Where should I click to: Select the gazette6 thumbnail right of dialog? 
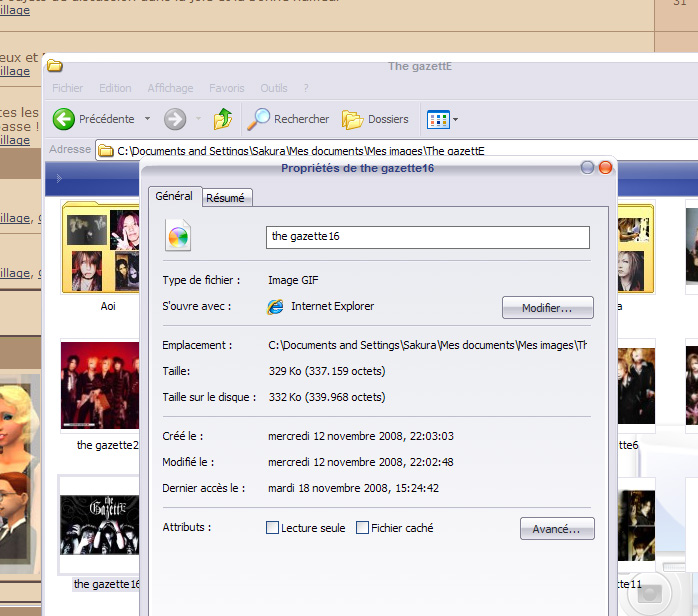pyautogui.click(x=636, y=386)
